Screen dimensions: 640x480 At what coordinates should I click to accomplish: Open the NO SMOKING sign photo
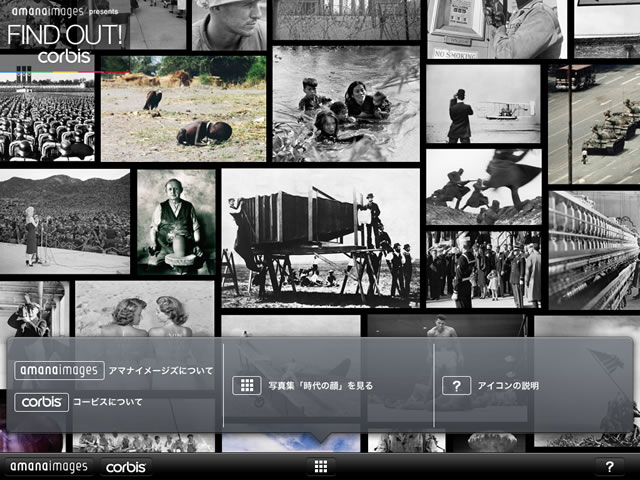click(x=497, y=29)
